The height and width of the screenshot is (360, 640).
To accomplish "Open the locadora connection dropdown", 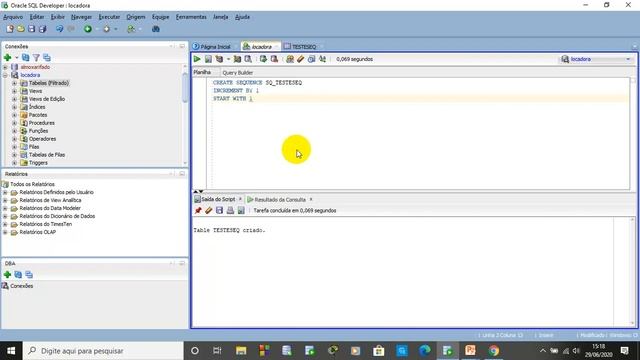I will [x=628, y=59].
